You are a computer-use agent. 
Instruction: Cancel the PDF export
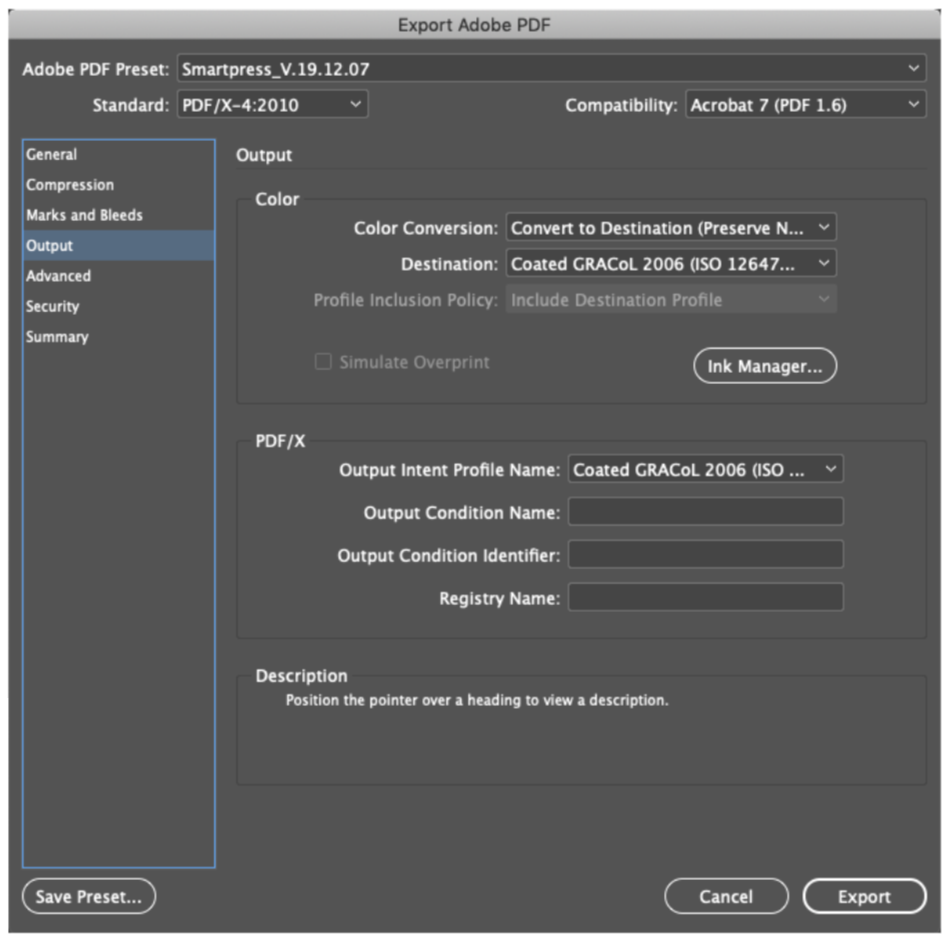tap(726, 896)
